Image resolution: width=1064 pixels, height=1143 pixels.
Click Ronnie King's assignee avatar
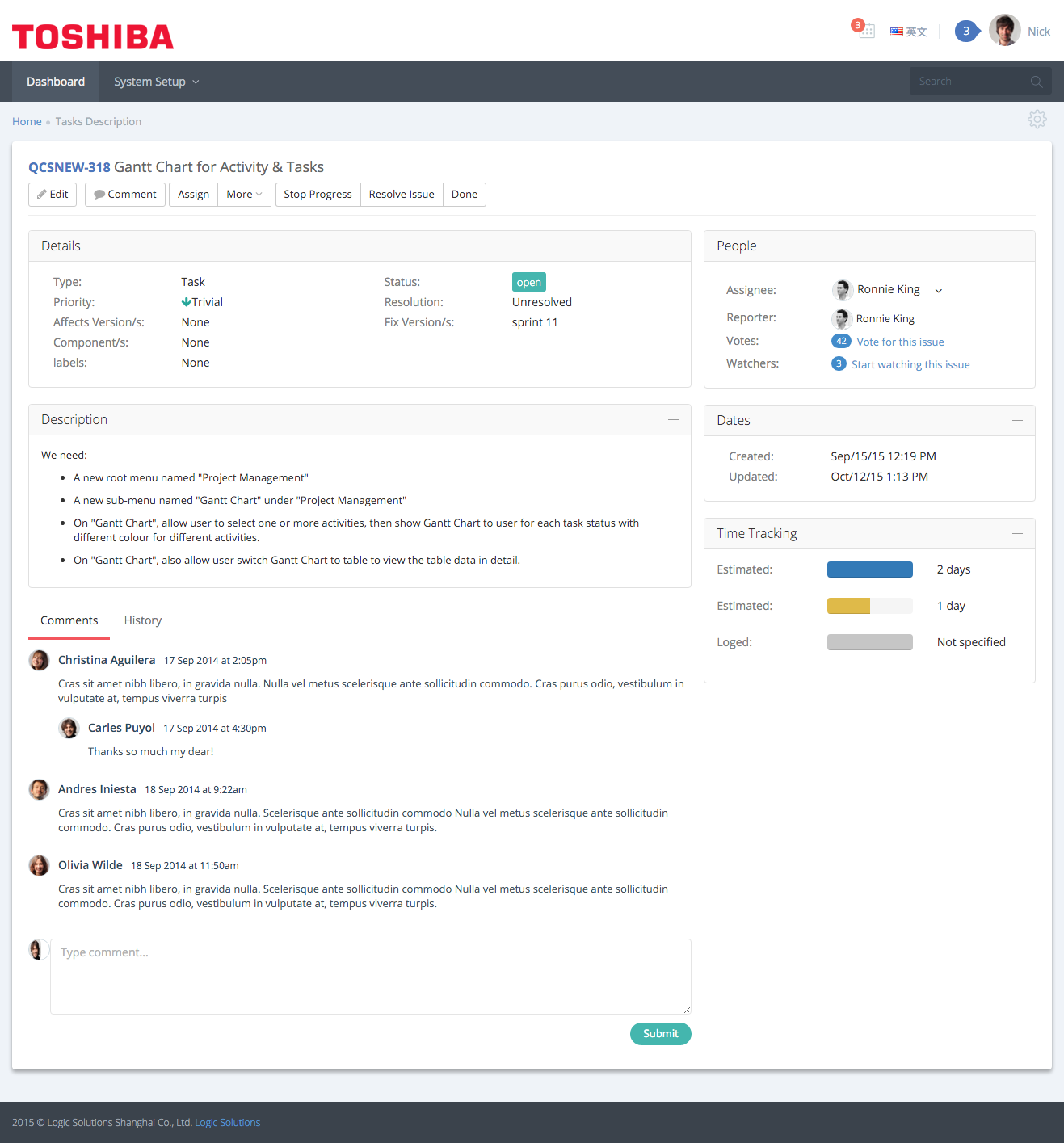(x=842, y=289)
